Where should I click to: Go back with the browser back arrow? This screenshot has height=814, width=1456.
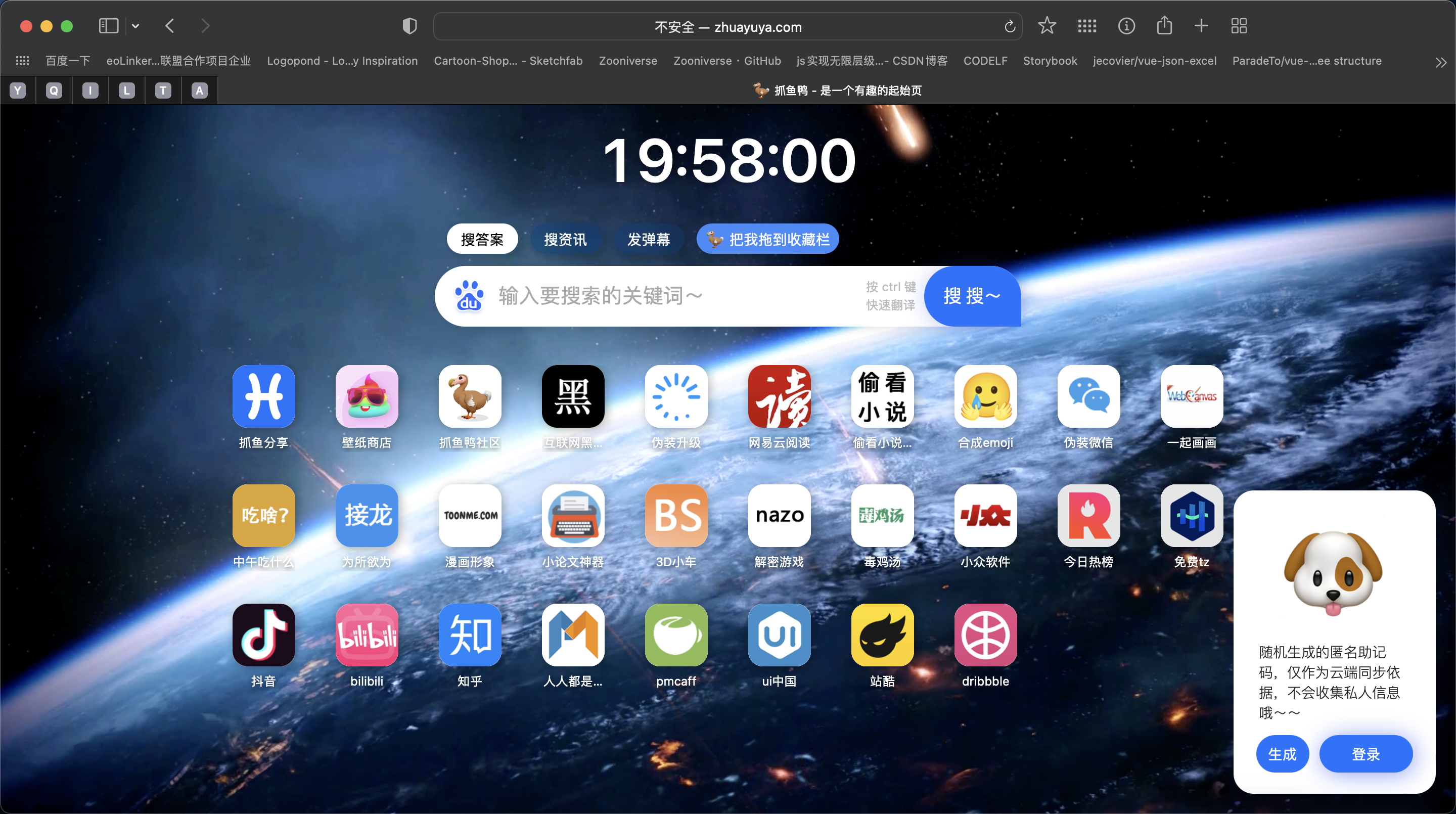(x=169, y=25)
